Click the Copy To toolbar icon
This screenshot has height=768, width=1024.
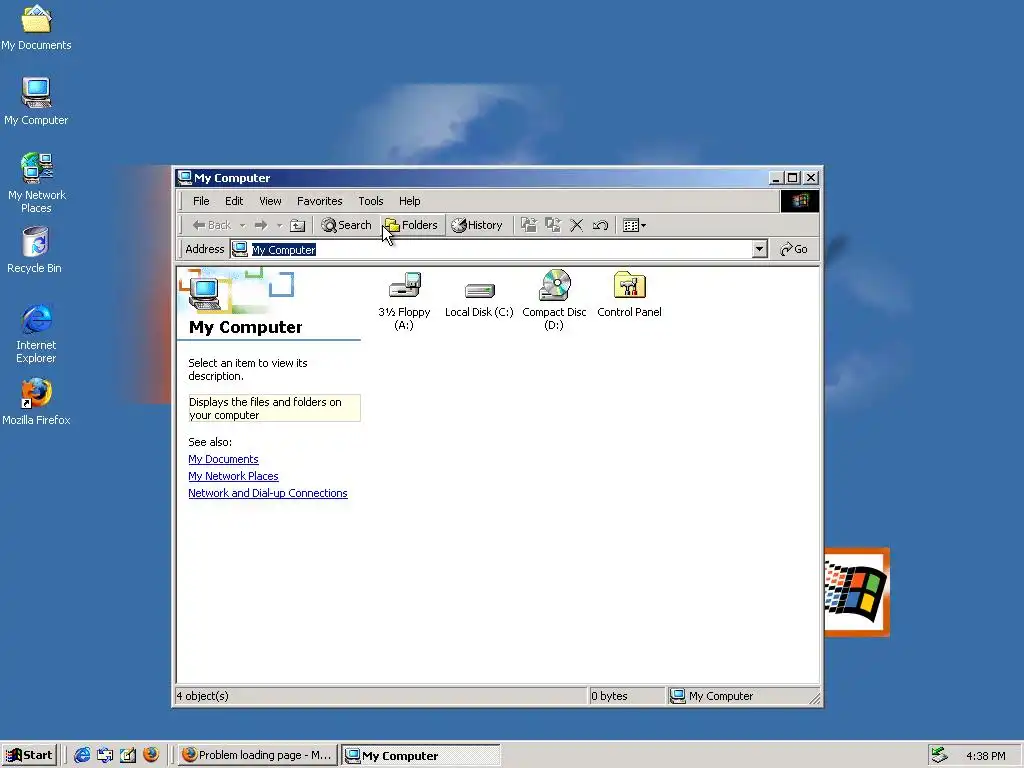(x=552, y=225)
